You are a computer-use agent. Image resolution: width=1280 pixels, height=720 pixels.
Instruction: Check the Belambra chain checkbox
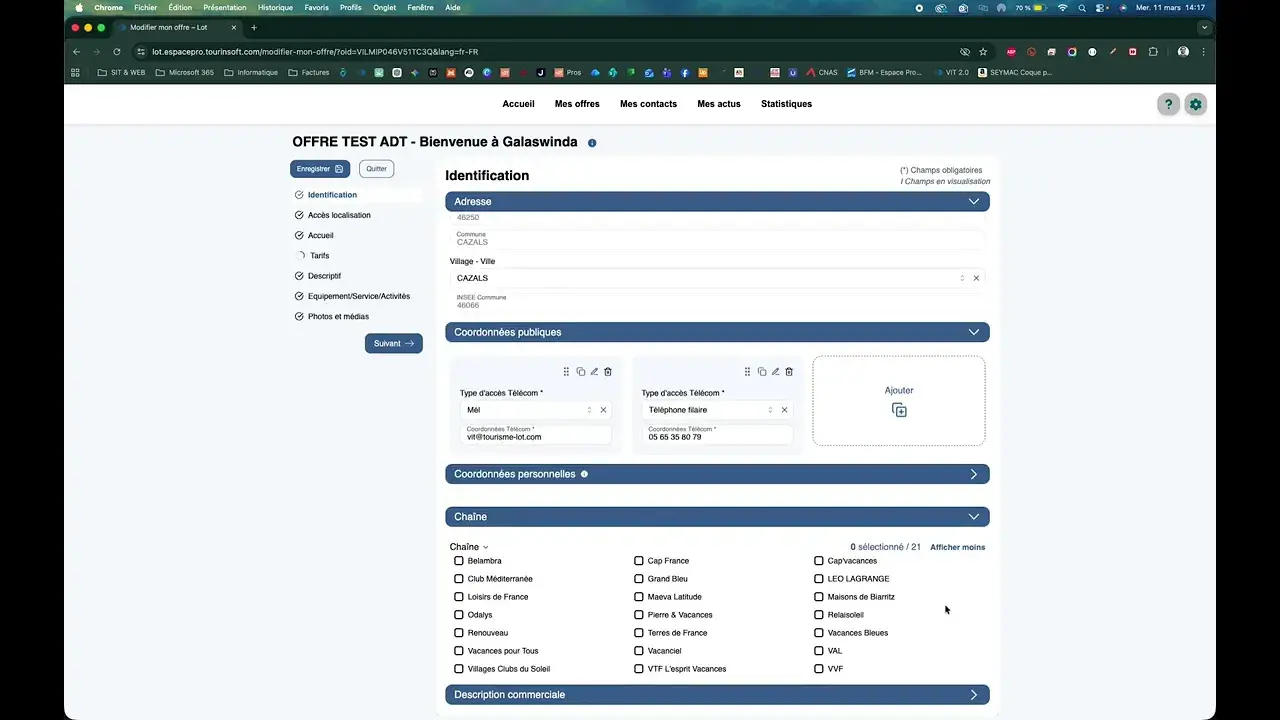(x=459, y=561)
